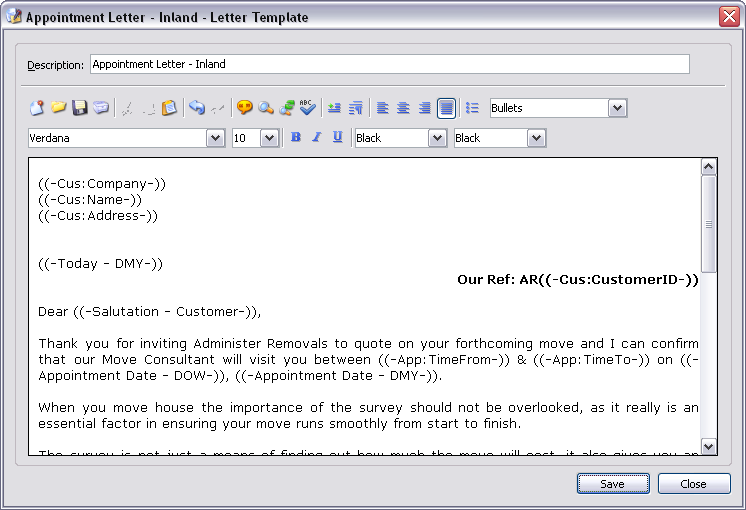Image resolution: width=746 pixels, height=510 pixels.
Task: Click the floppy disk Save icon
Action: [80, 108]
